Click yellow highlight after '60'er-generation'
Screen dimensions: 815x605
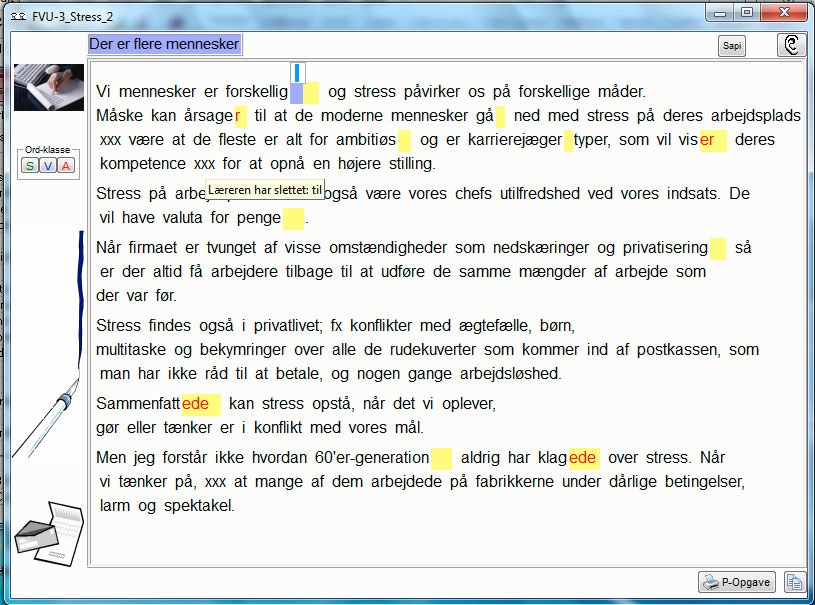click(x=441, y=458)
